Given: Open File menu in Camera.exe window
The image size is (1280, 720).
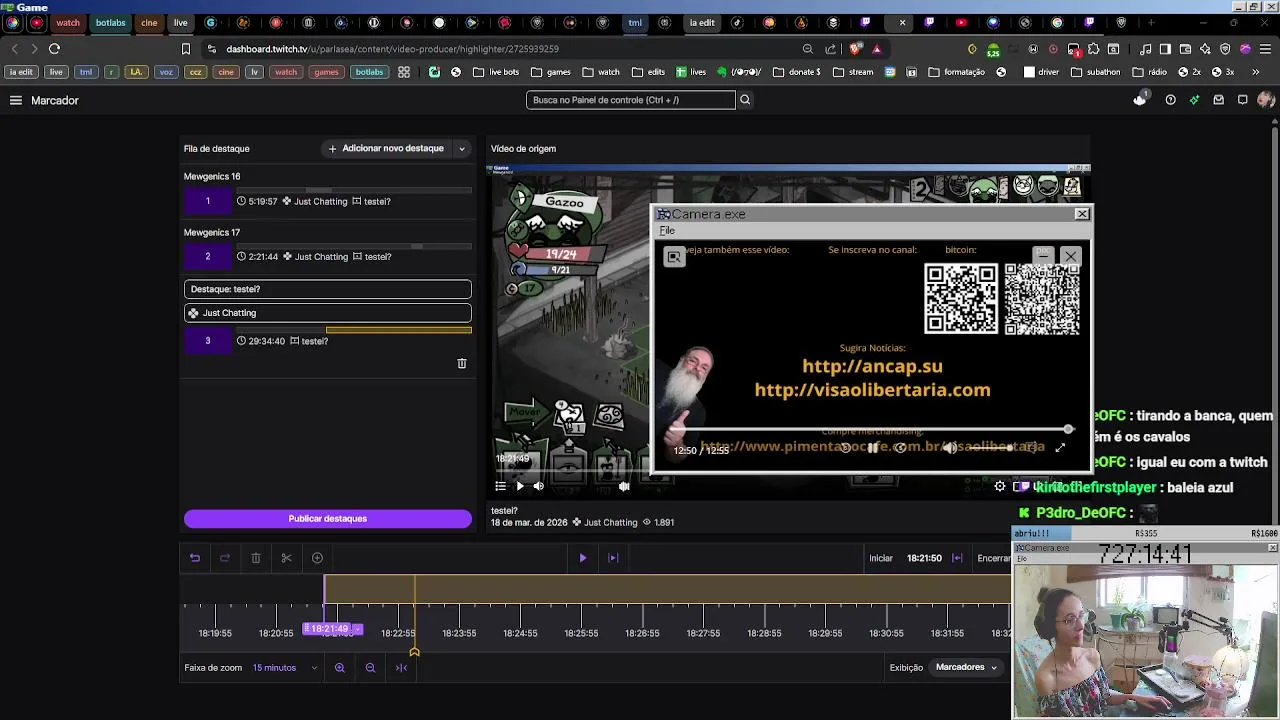Looking at the screenshot, I should (667, 231).
